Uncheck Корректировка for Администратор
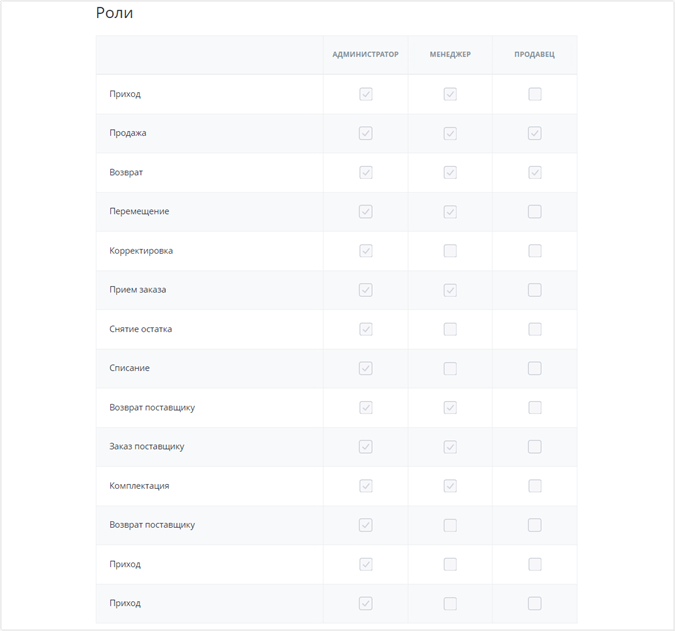 click(x=365, y=251)
